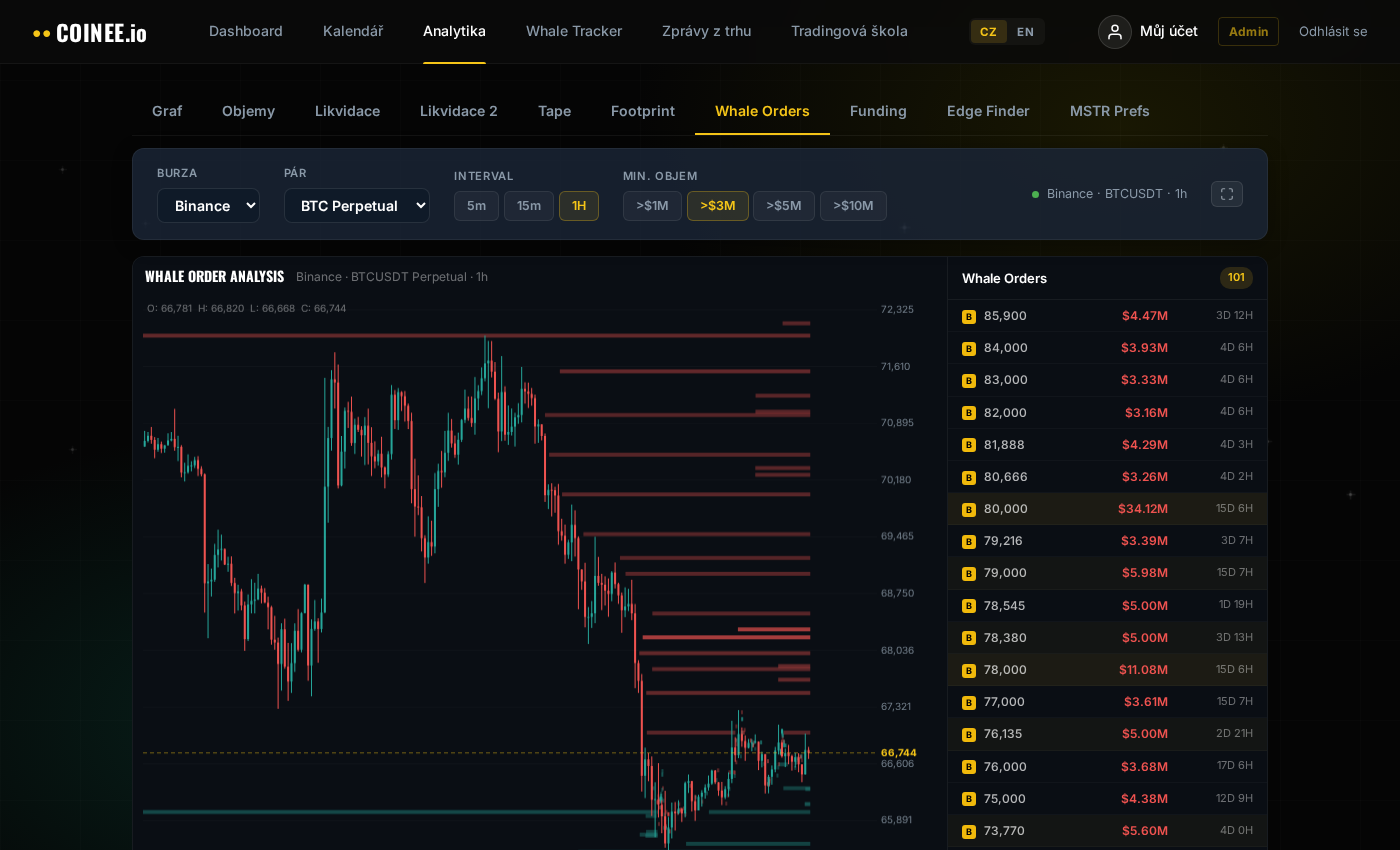Expand the chart using the fullscreen icon

(x=1227, y=194)
